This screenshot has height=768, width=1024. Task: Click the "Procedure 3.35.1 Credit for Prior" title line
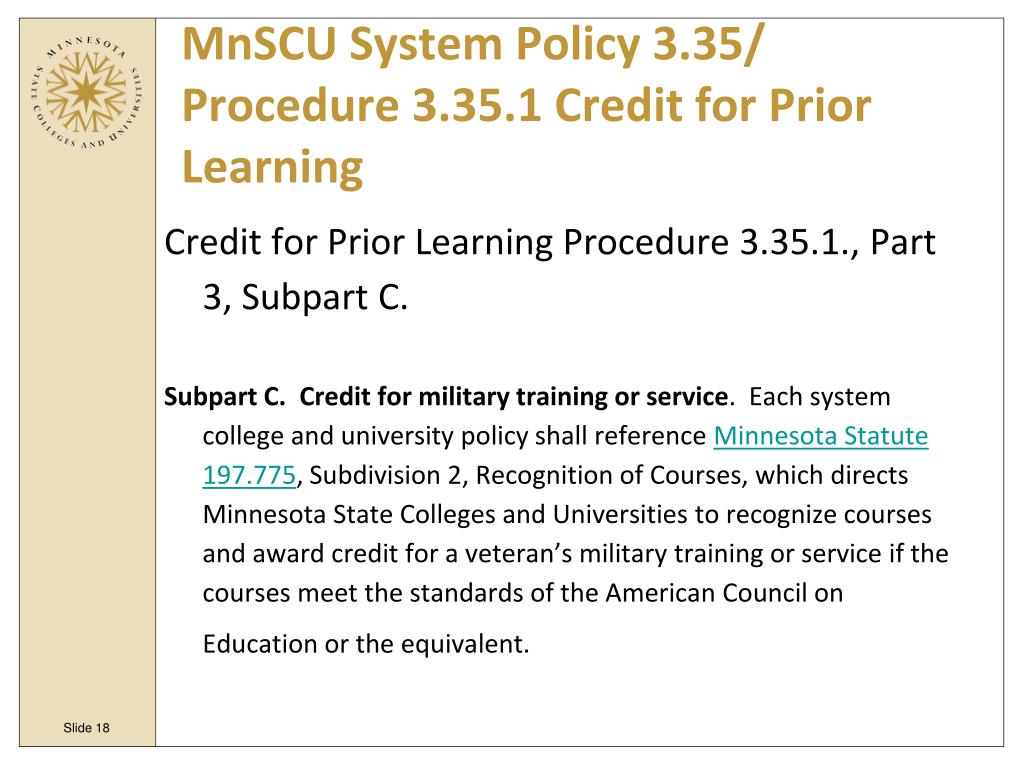coord(526,105)
